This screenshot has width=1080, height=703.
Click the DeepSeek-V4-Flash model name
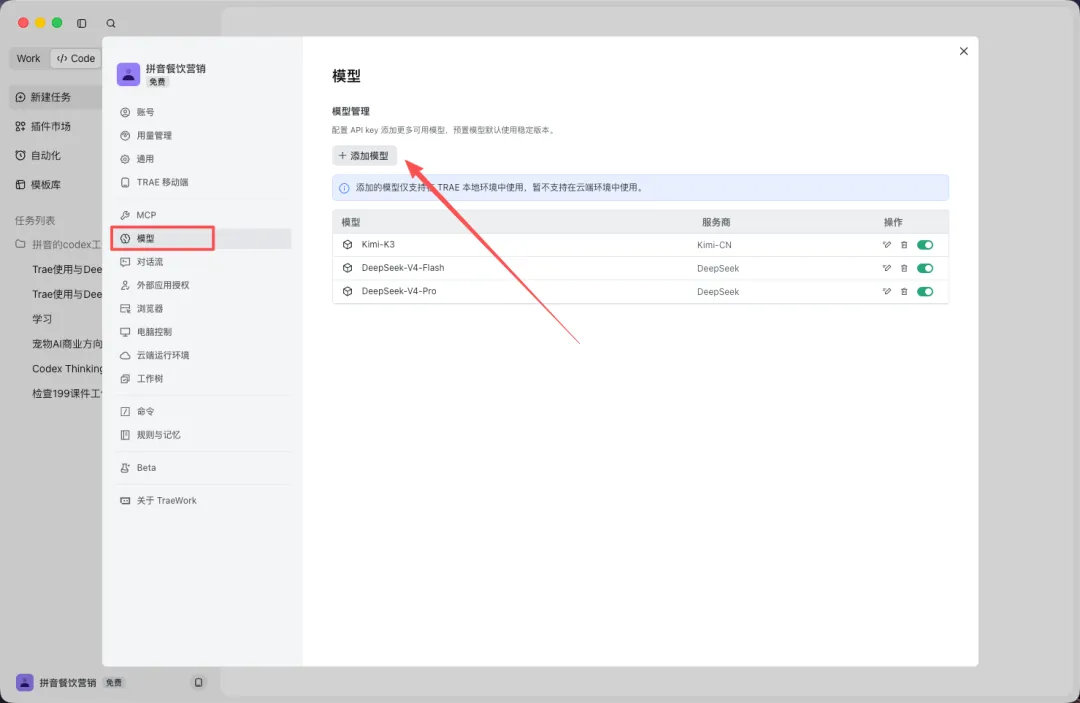click(403, 268)
